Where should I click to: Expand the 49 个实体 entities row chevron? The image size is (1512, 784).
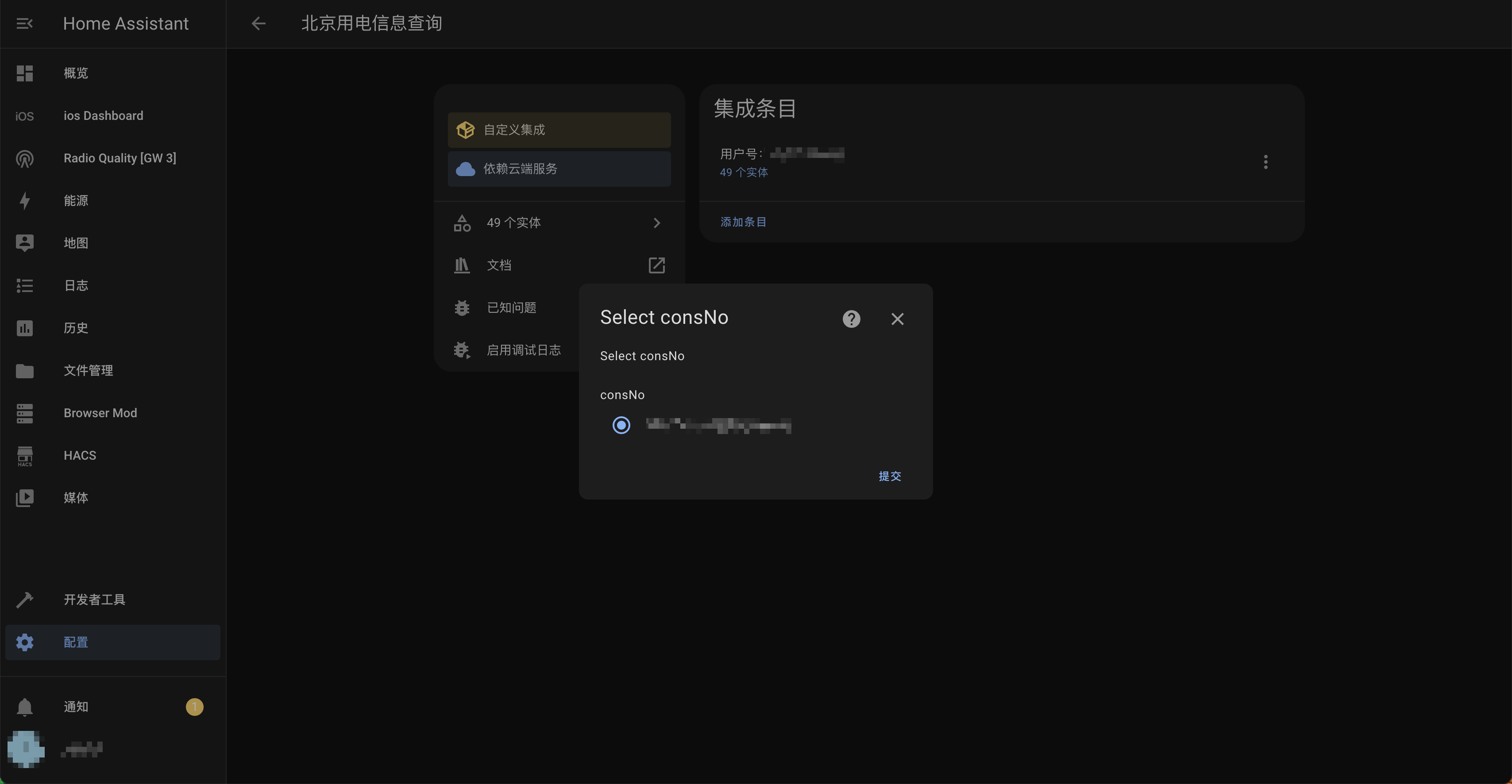pos(656,223)
